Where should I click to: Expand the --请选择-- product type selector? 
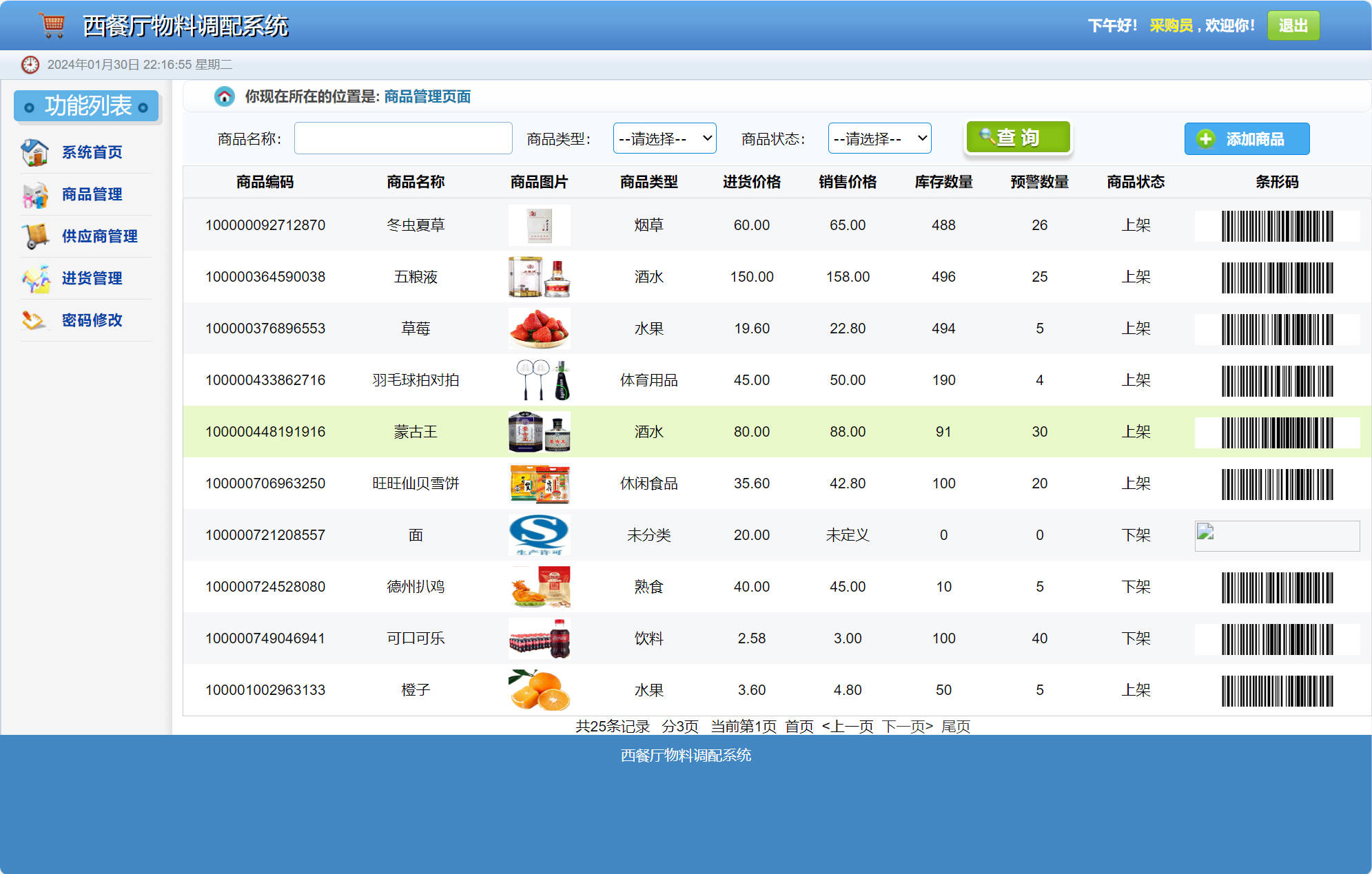(664, 138)
